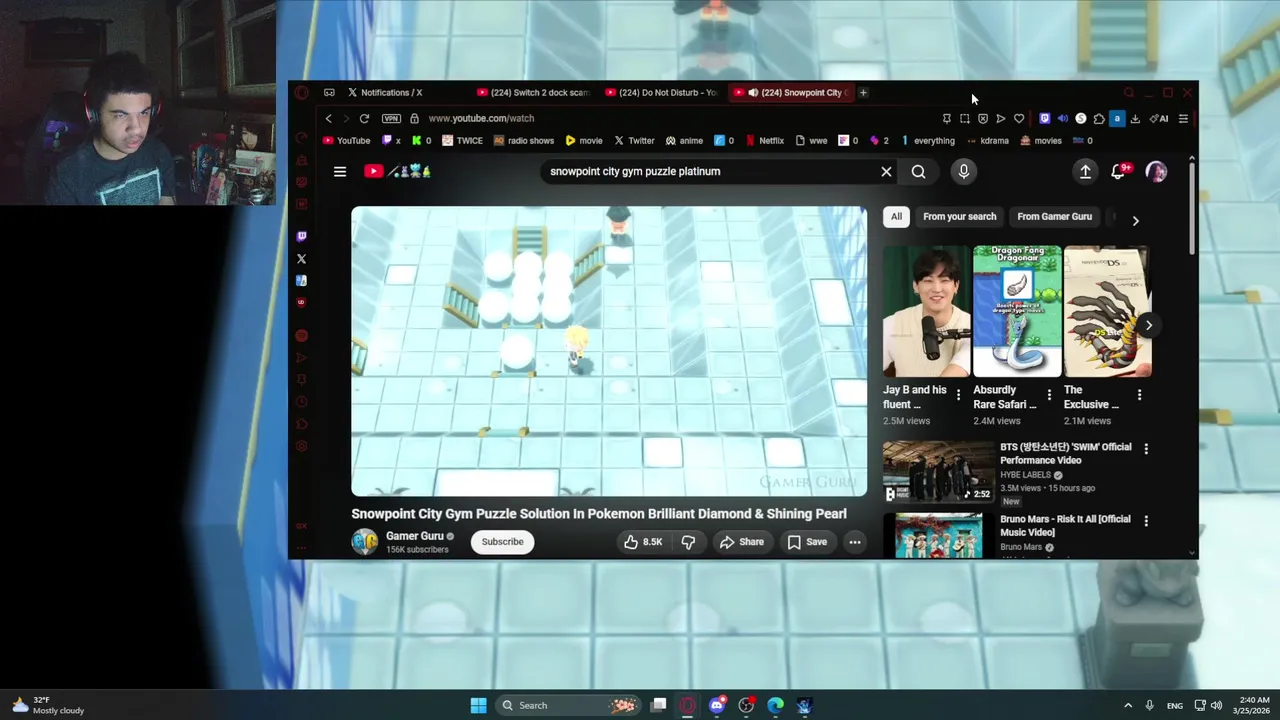
Task: Open the Netflix bookmark
Action: tap(765, 141)
